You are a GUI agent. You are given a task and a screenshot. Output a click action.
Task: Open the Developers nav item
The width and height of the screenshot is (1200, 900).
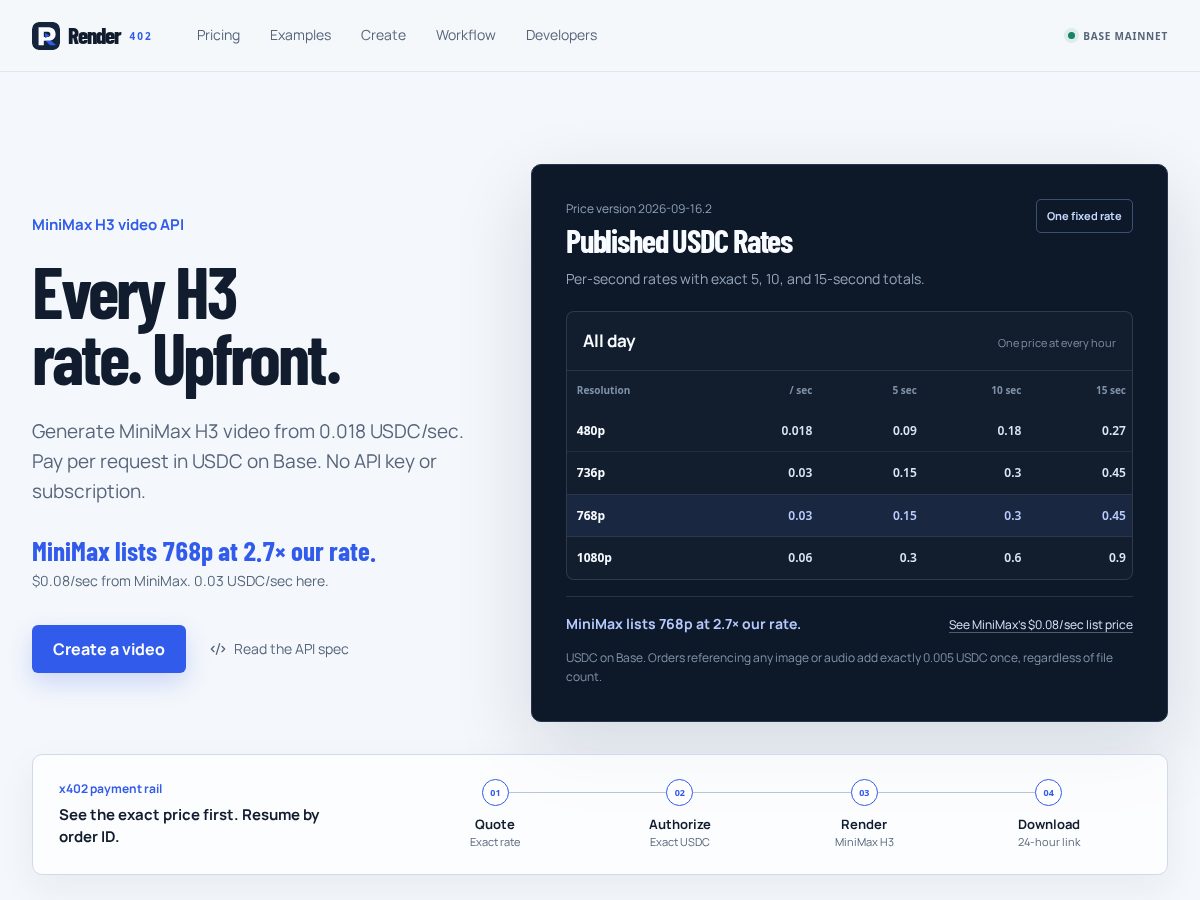561,35
